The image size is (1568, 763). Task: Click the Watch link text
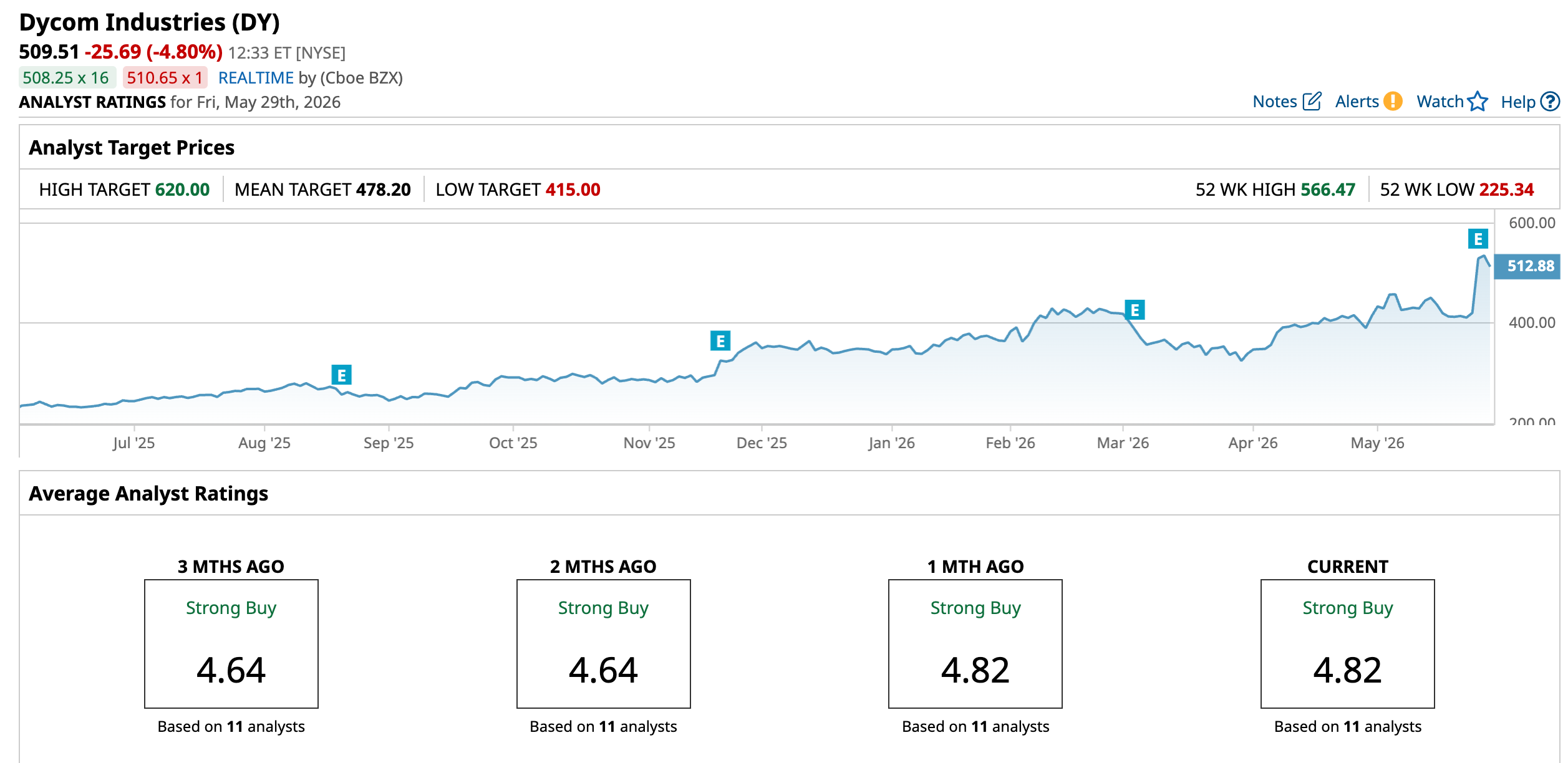point(1440,102)
